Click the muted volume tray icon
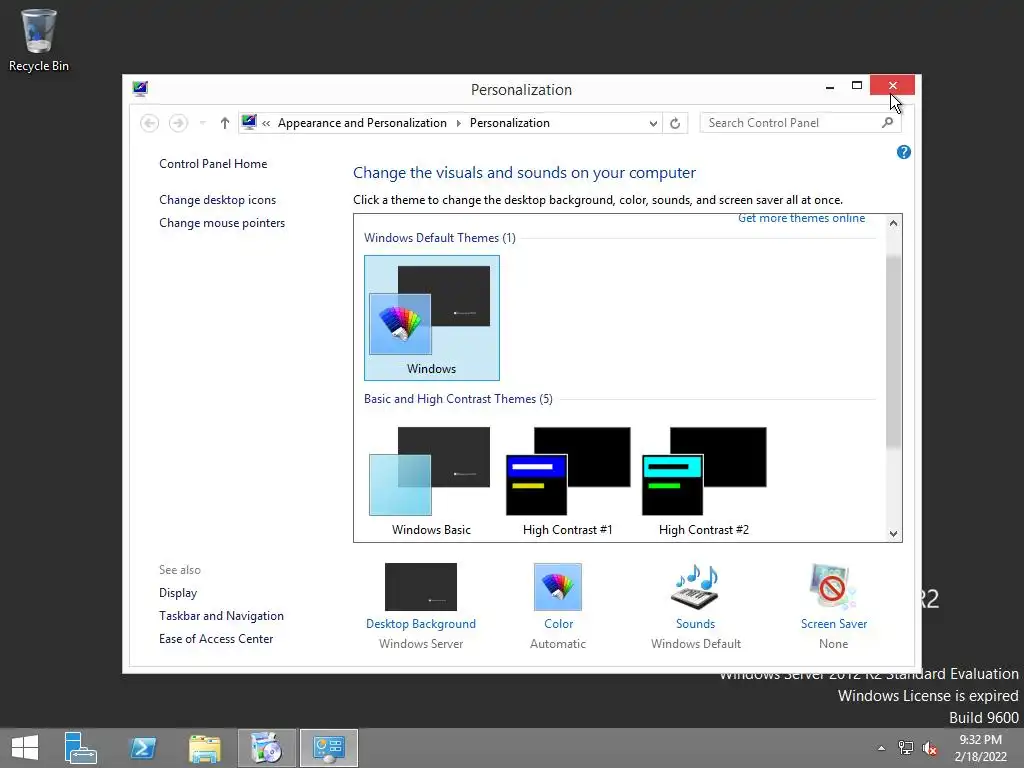The image size is (1024, 768). (x=930, y=748)
